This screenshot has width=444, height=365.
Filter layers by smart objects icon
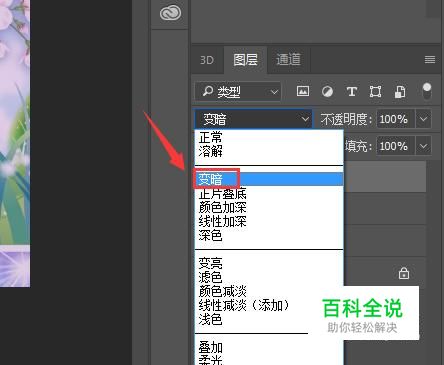(400, 91)
